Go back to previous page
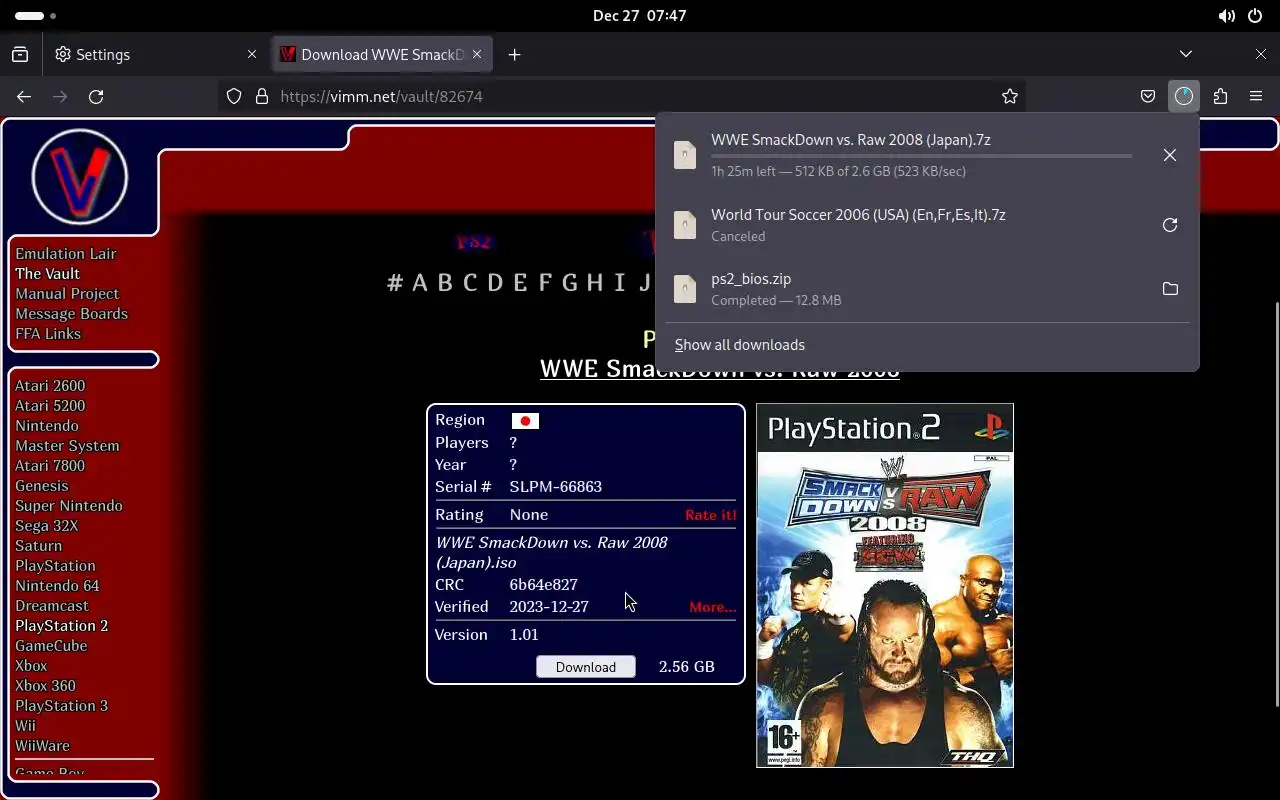The image size is (1280, 800). click(x=24, y=96)
